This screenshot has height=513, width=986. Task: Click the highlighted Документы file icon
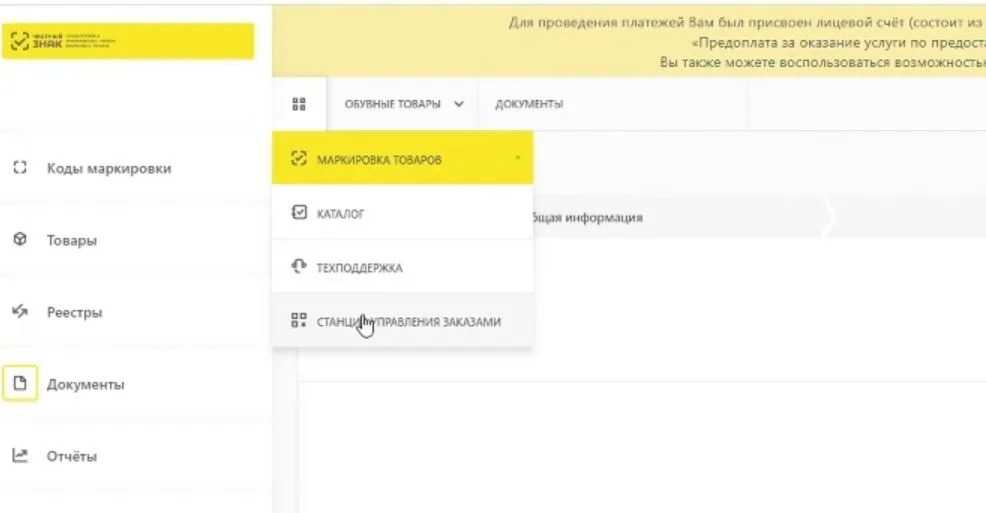[20, 383]
